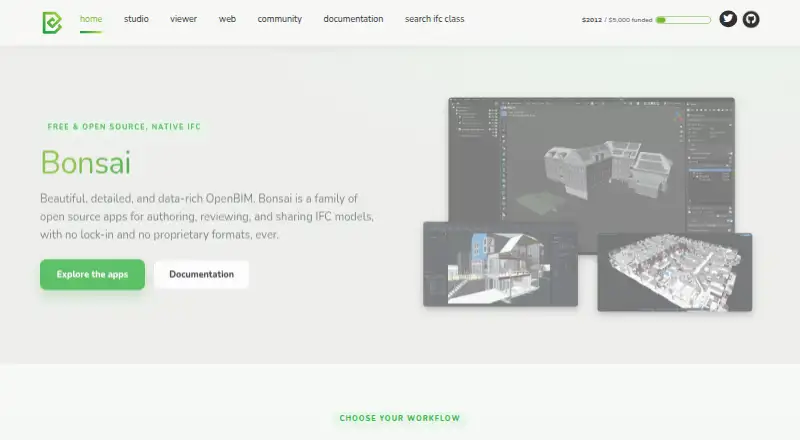Screen dimensions: 800x440
Task: Click FREE & OPEN SOURCE, NATIVE IFC label
Action: [x=124, y=127]
